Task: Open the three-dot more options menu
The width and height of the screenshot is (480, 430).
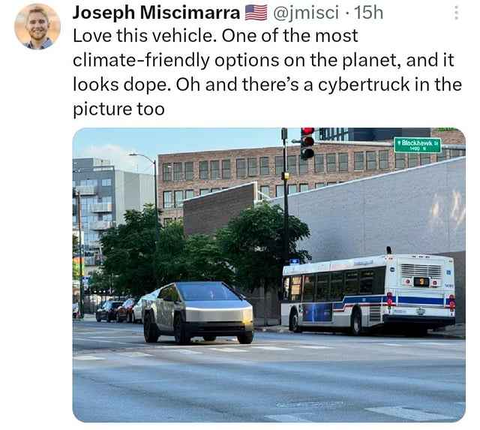Action: point(456,13)
